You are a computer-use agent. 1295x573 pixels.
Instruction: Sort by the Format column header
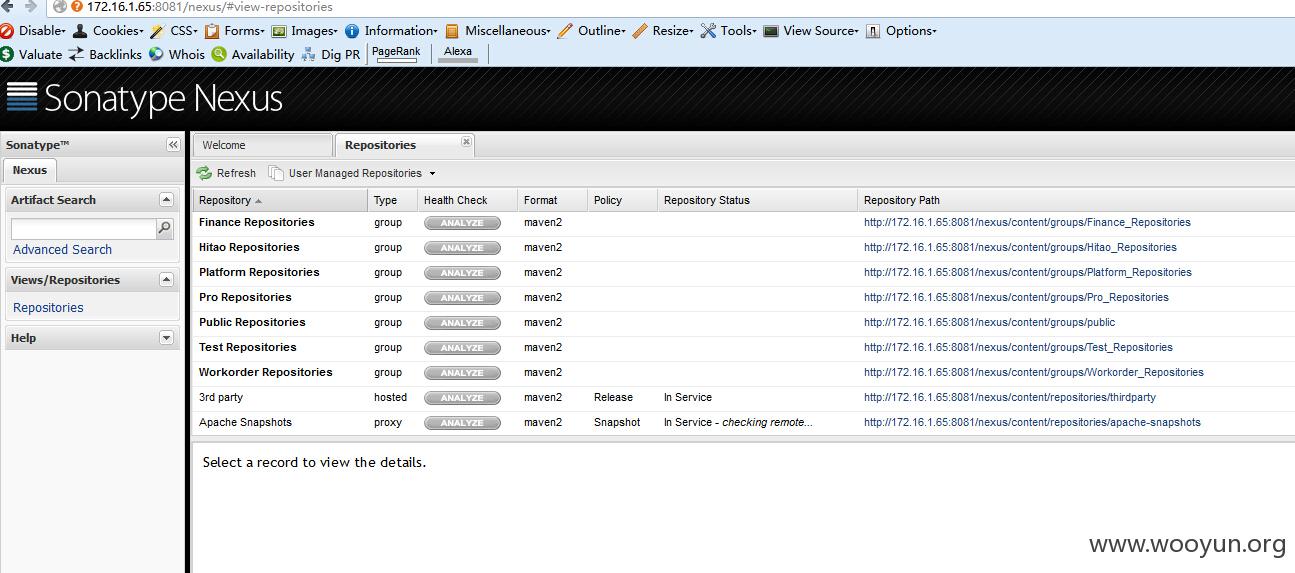(x=552, y=200)
